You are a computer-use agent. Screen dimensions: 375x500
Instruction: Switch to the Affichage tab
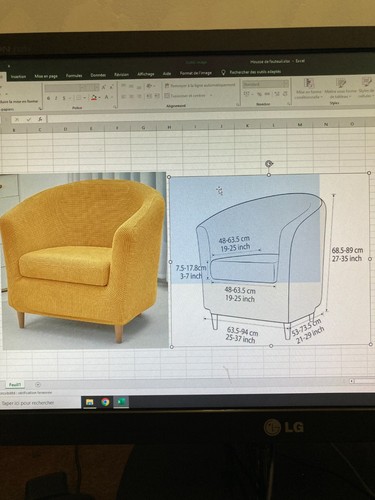[x=146, y=74]
